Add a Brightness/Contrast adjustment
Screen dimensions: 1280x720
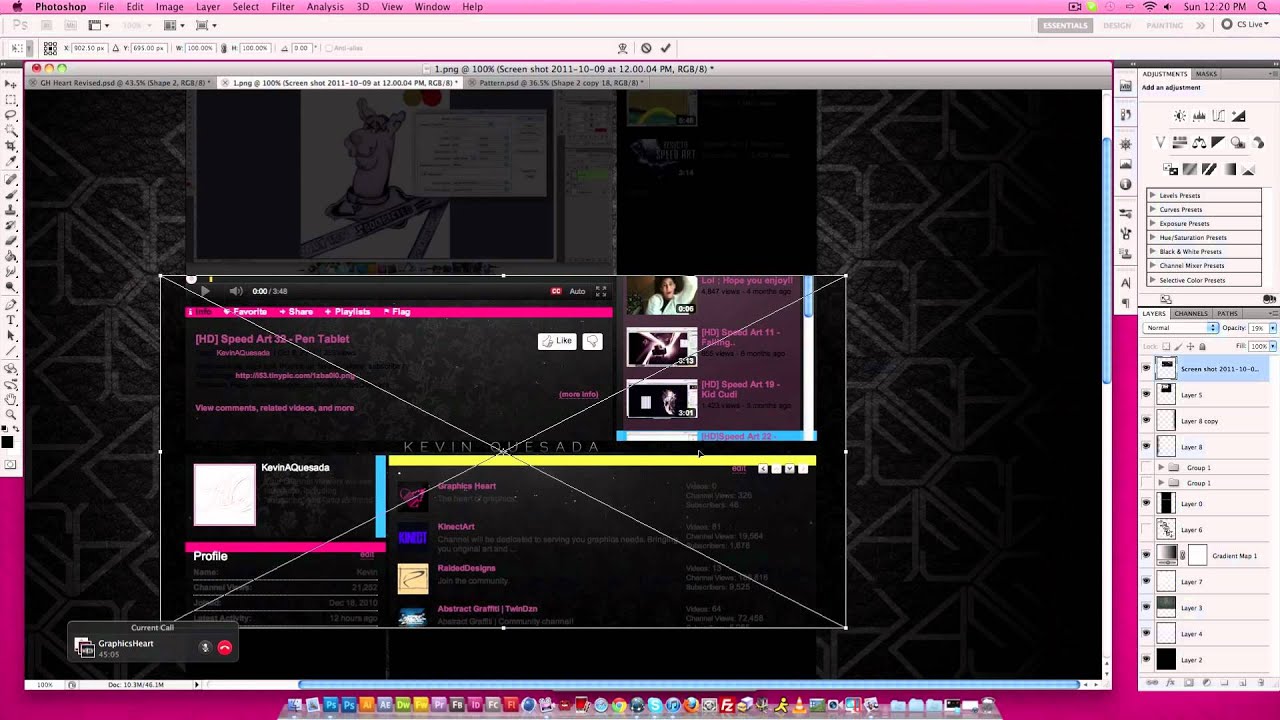(1180, 116)
